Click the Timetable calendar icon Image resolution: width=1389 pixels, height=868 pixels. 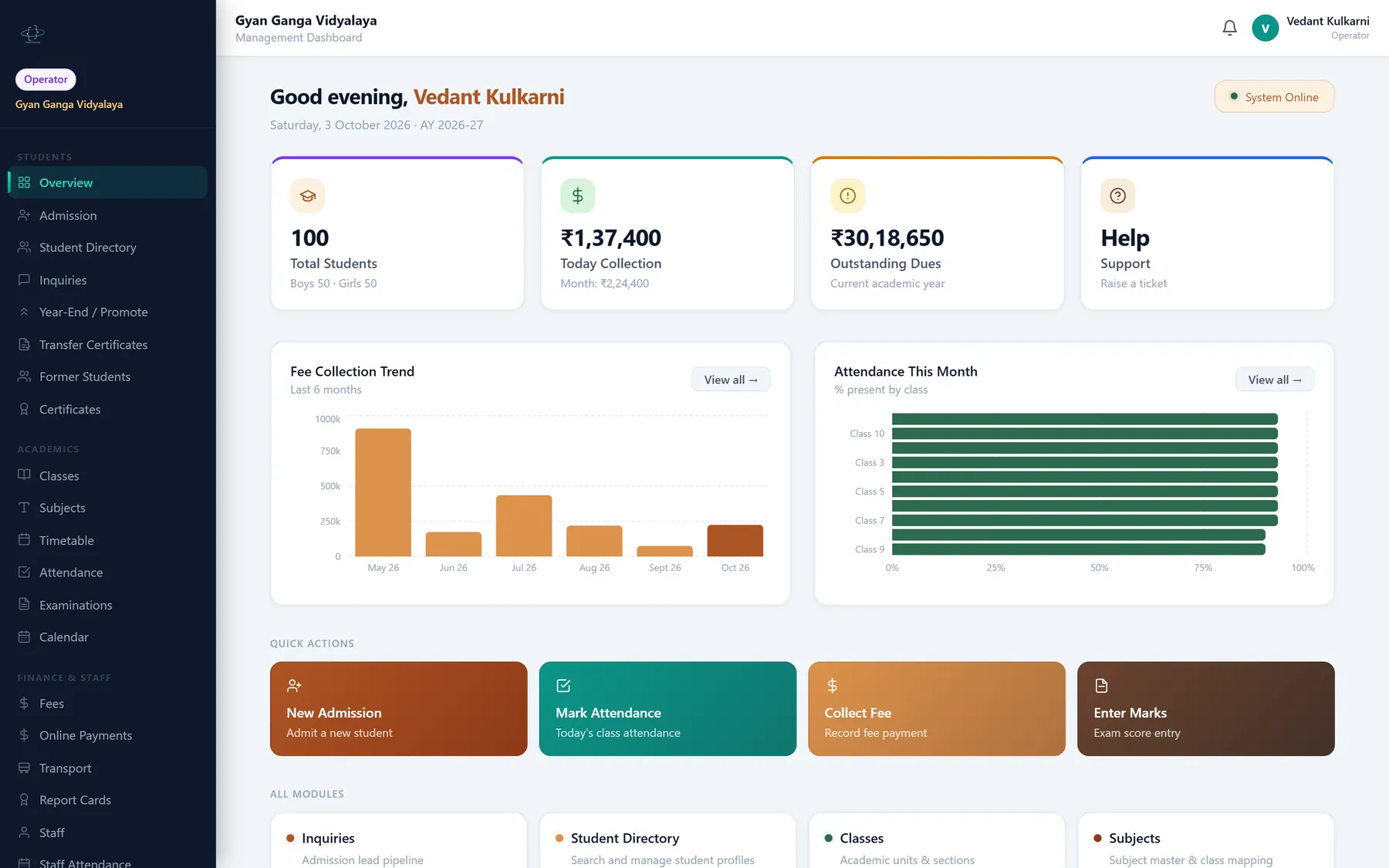pyautogui.click(x=24, y=540)
